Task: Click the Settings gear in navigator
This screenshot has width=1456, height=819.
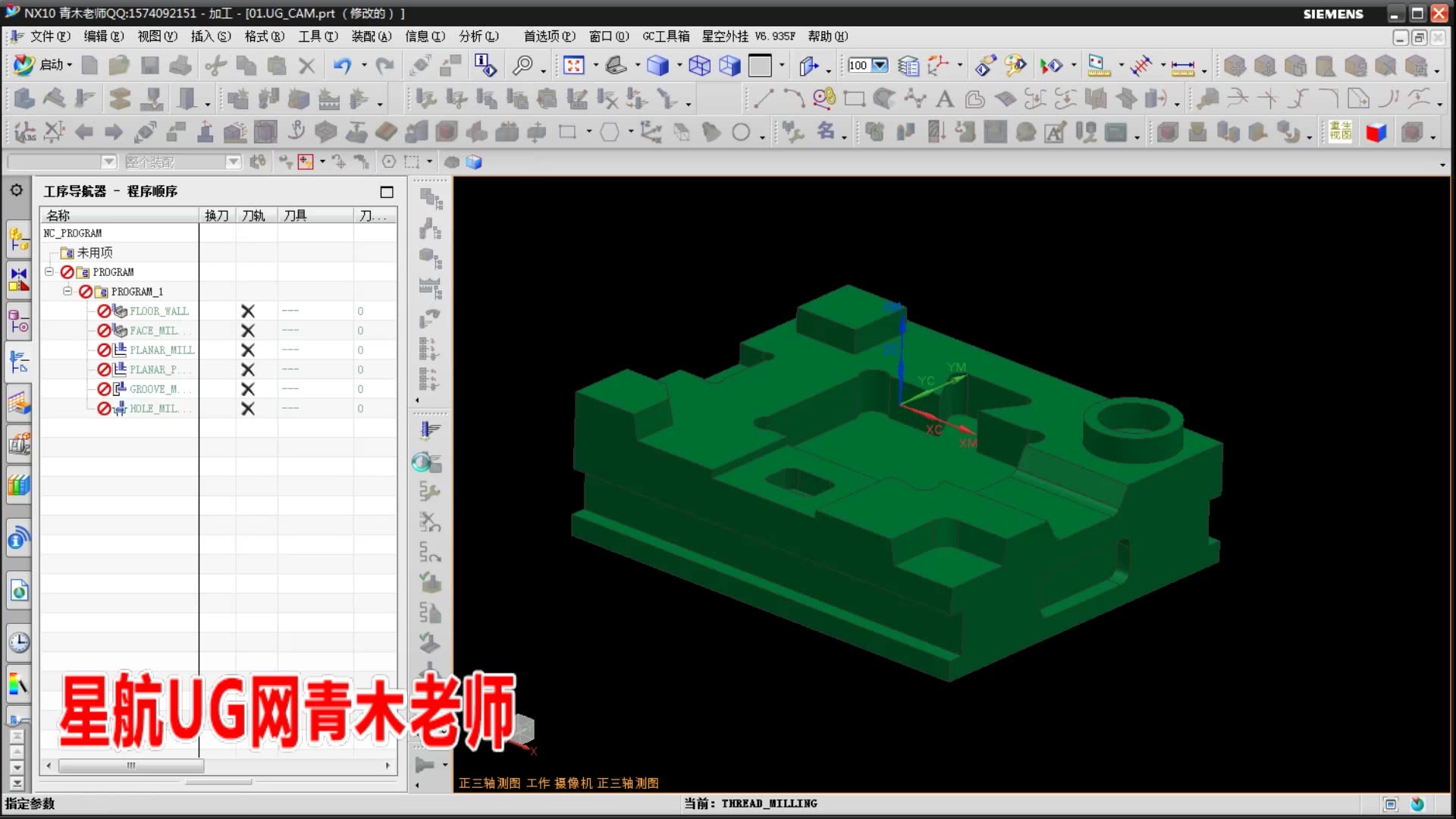Action: point(17,190)
